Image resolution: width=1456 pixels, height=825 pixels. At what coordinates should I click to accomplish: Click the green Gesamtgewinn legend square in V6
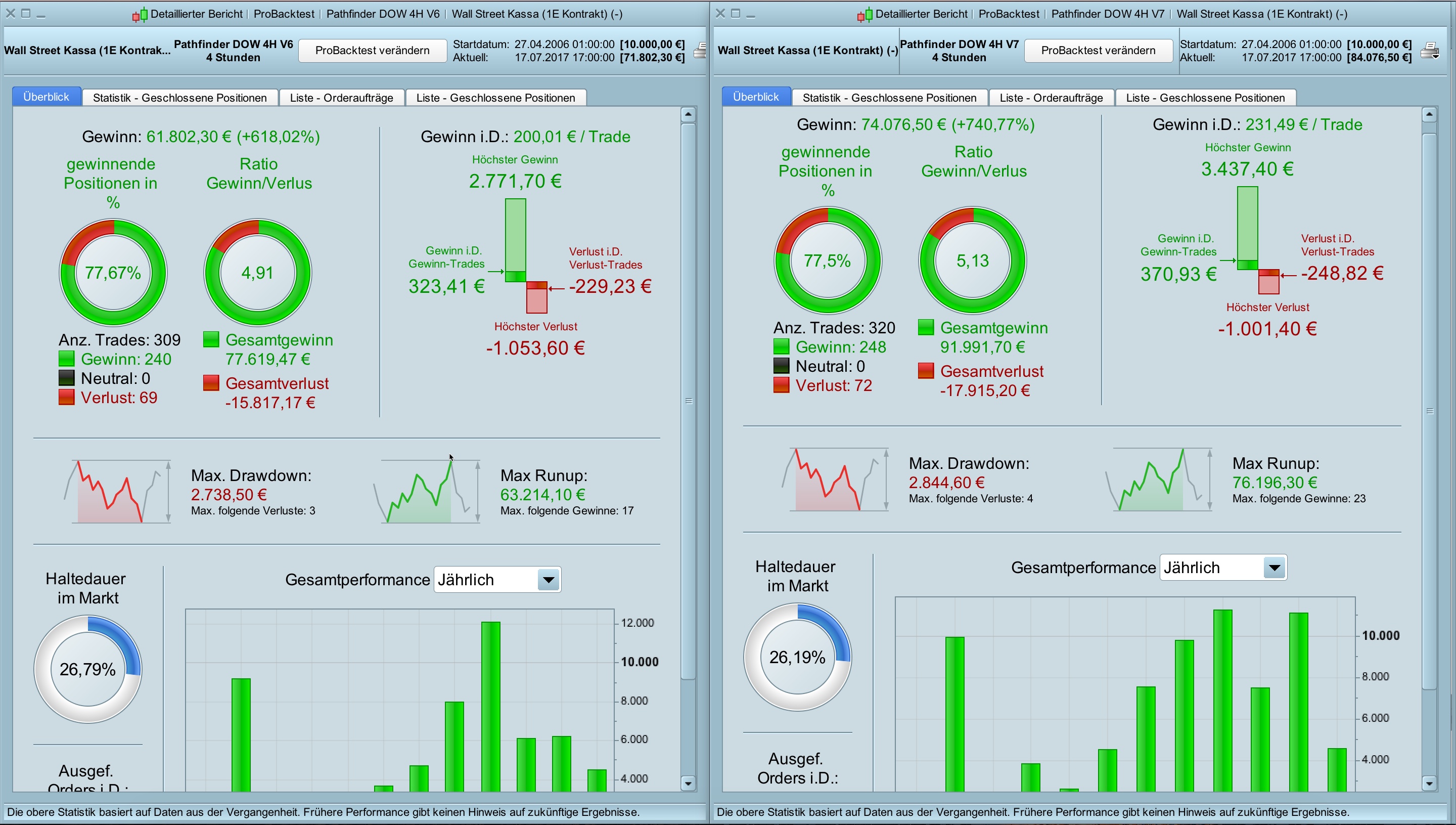click(211, 339)
